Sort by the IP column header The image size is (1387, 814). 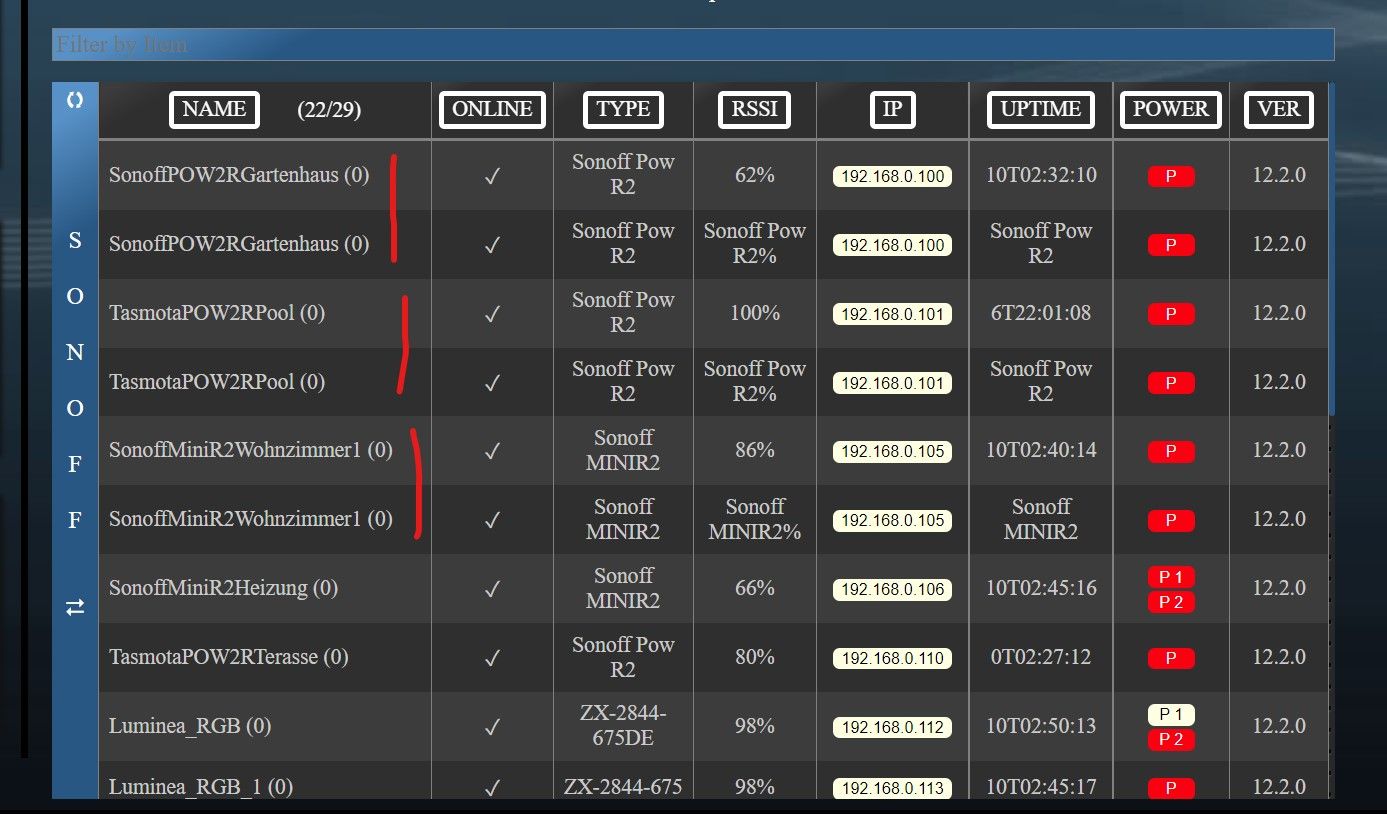[892, 109]
